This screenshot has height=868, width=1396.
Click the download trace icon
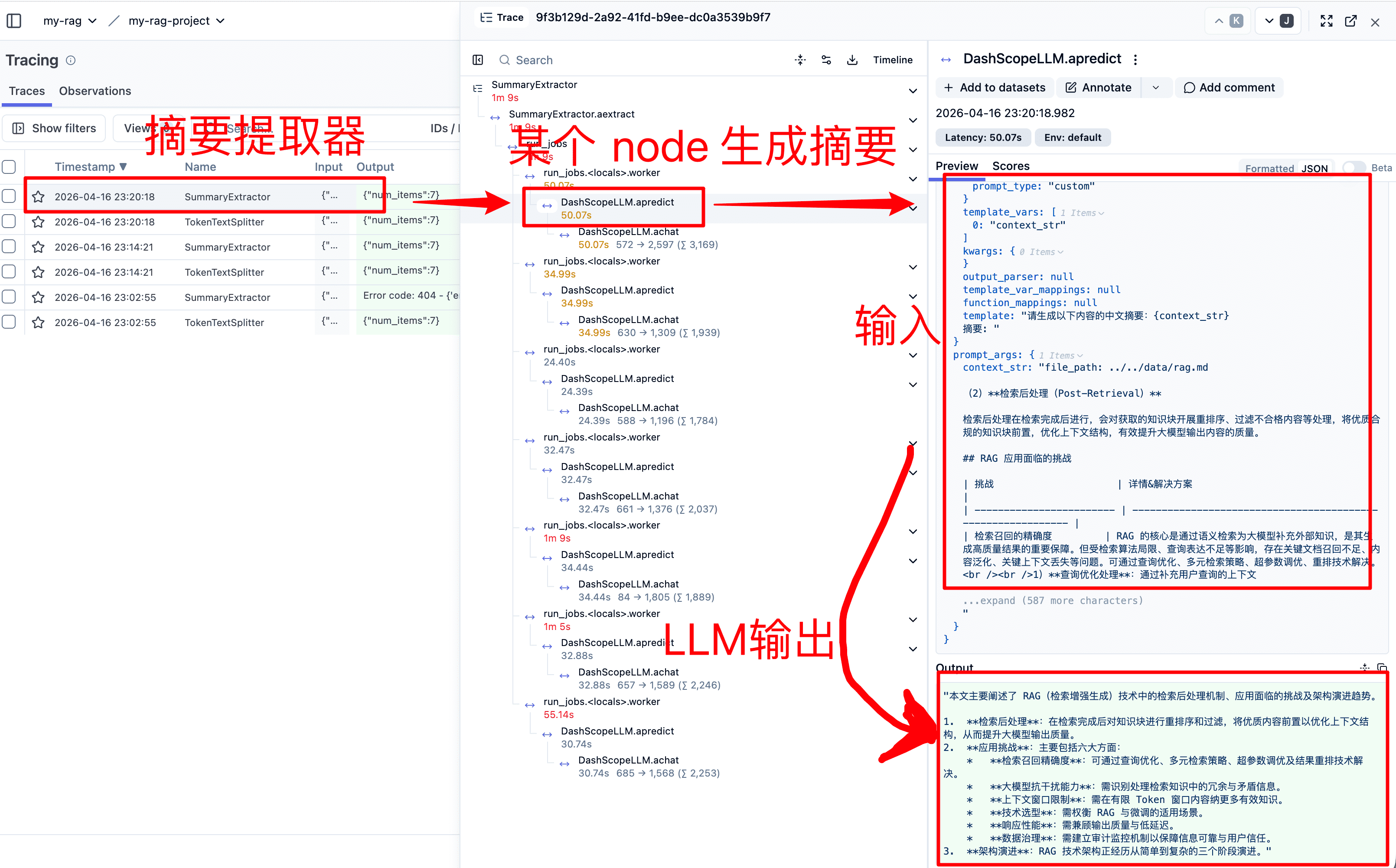(852, 60)
